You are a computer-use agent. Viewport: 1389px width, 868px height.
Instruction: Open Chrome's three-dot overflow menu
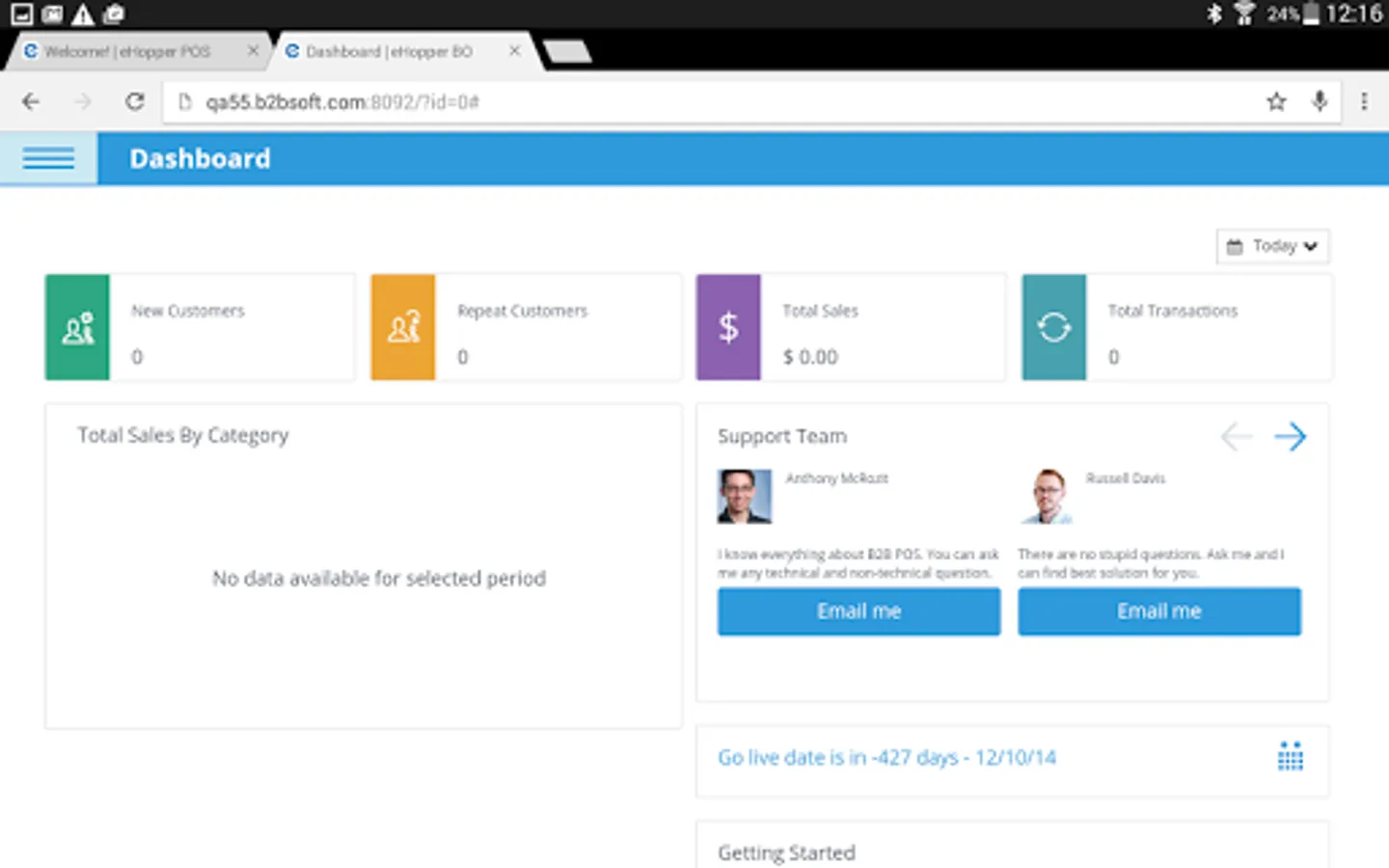[1364, 100]
